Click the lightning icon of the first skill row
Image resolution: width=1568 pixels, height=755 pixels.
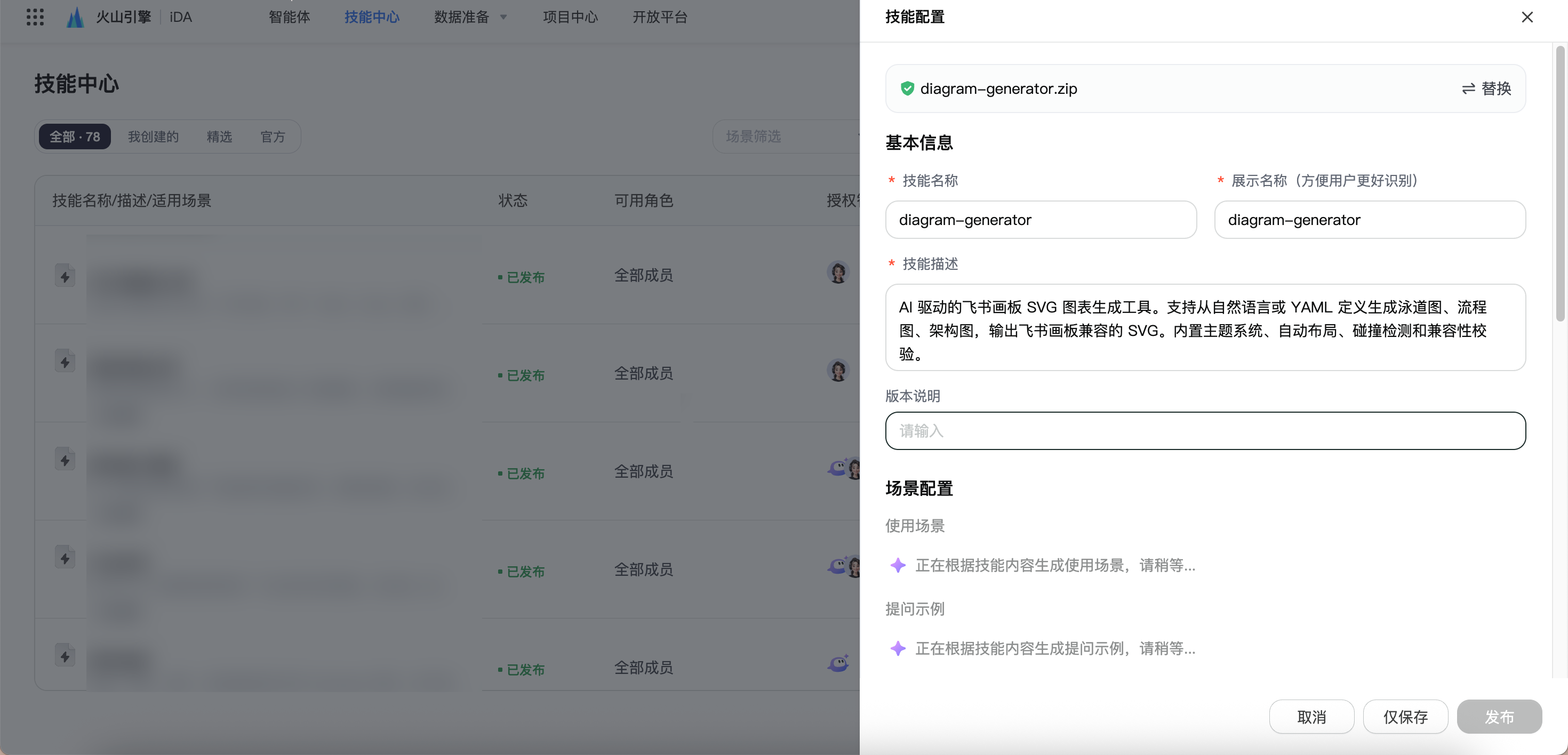(65, 276)
